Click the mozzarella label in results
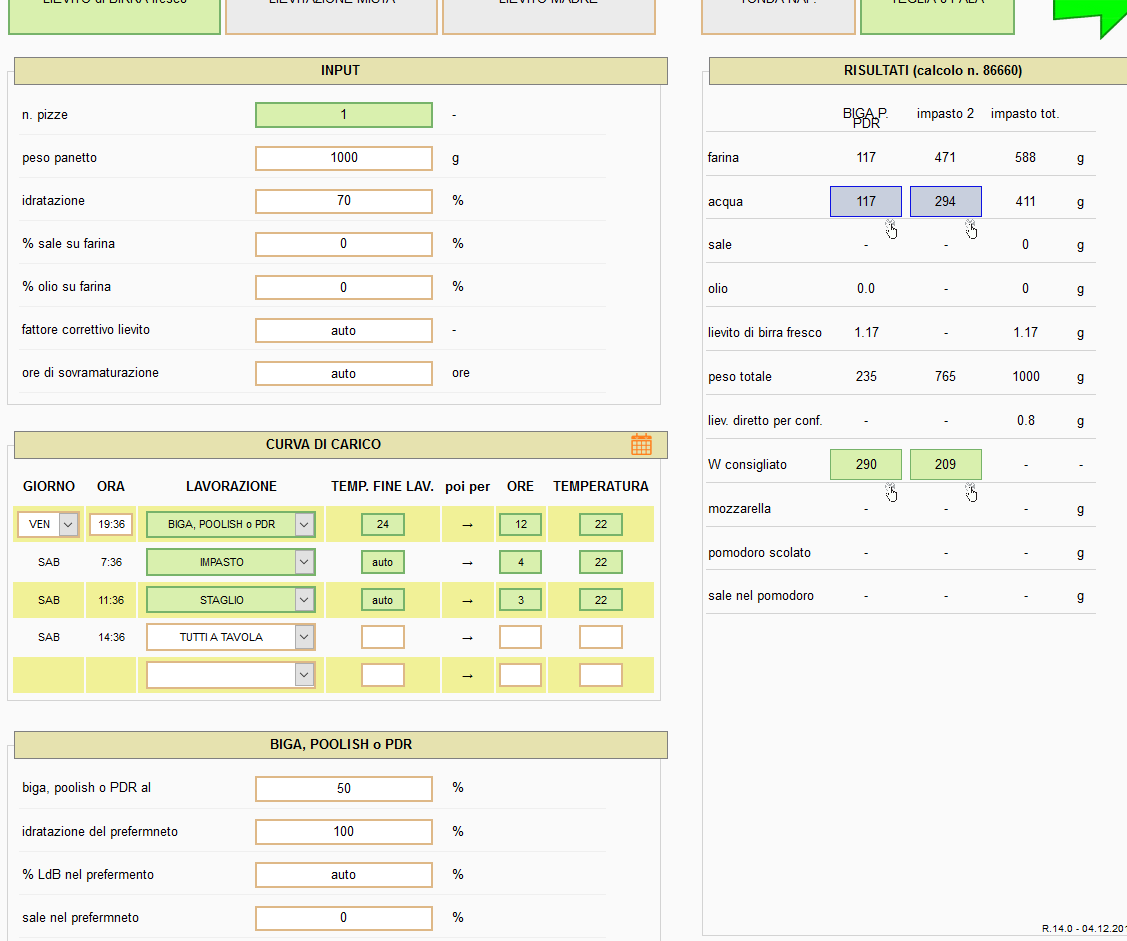Screen dimensions: 1127x941 click(739, 508)
